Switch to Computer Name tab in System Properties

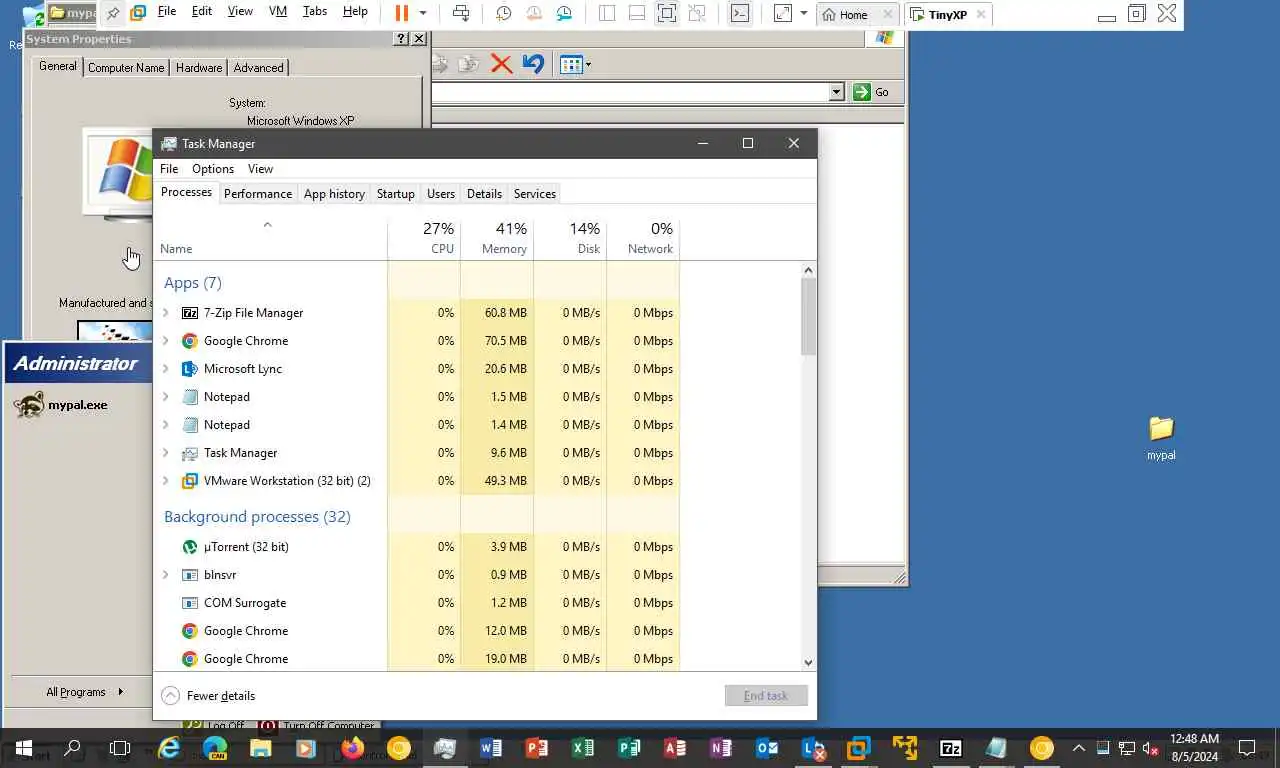[x=126, y=67]
